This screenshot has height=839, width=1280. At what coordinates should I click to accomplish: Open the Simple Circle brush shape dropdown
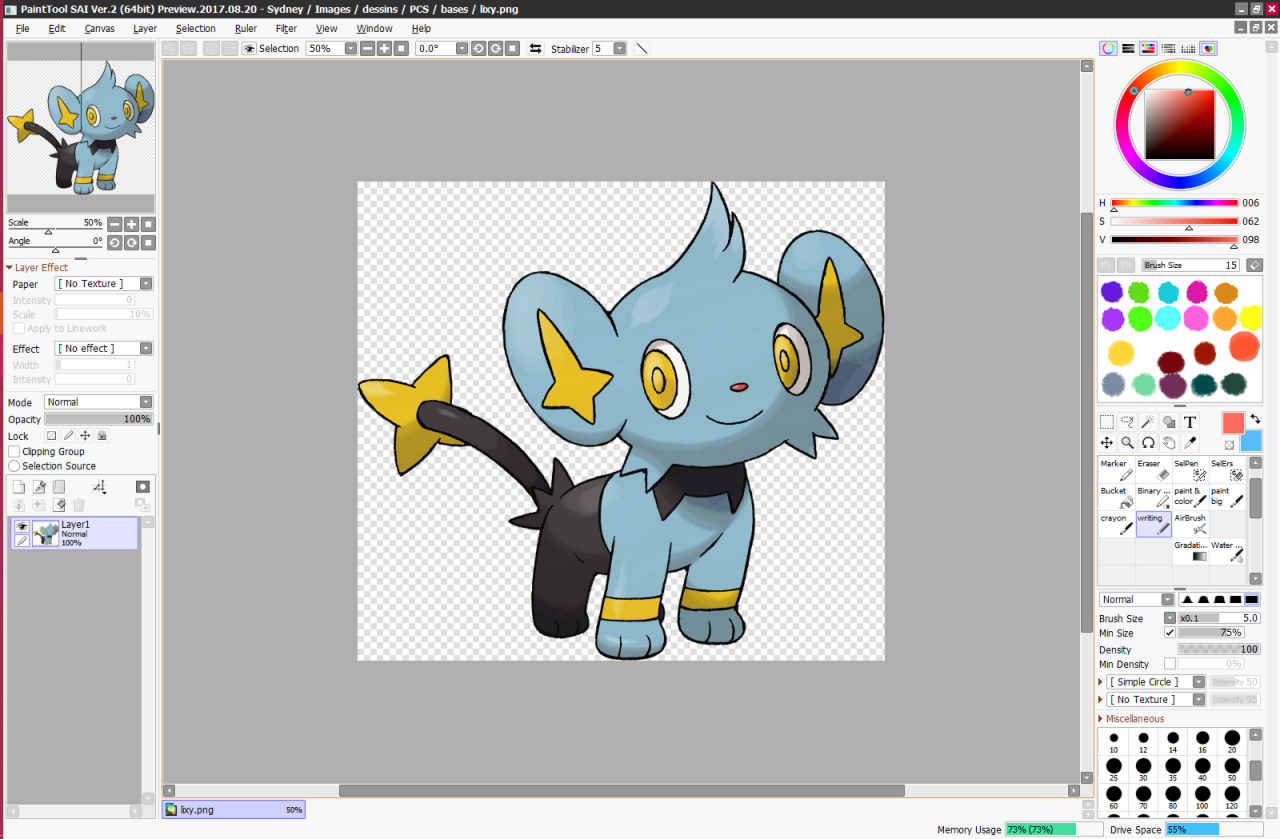[x=1198, y=682]
